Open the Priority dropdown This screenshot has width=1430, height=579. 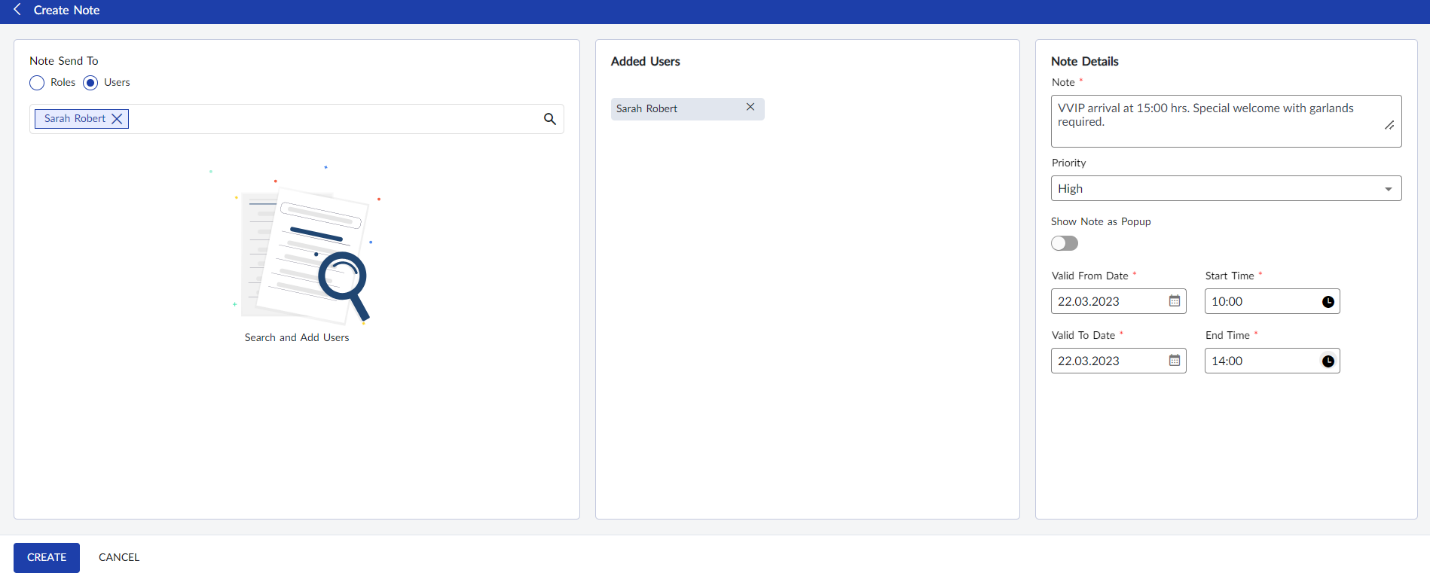(1388, 188)
